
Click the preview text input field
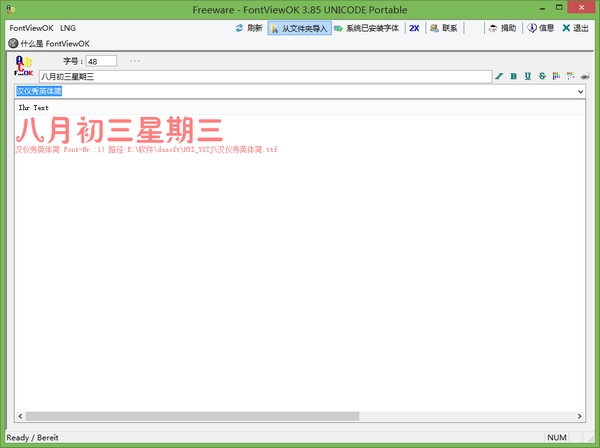click(265, 77)
